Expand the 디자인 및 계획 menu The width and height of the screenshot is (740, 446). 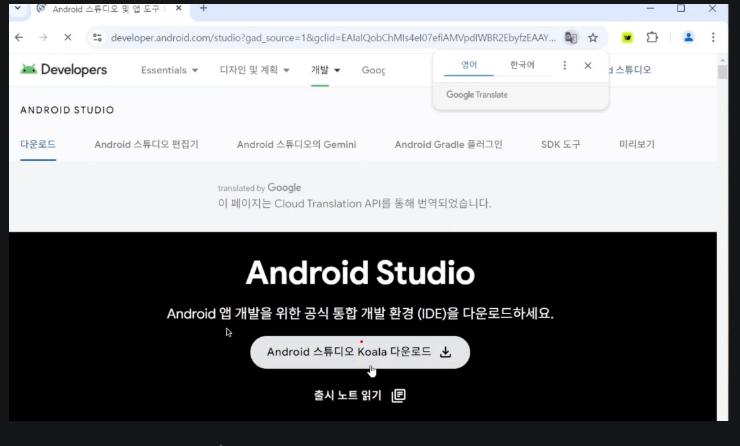click(254, 70)
